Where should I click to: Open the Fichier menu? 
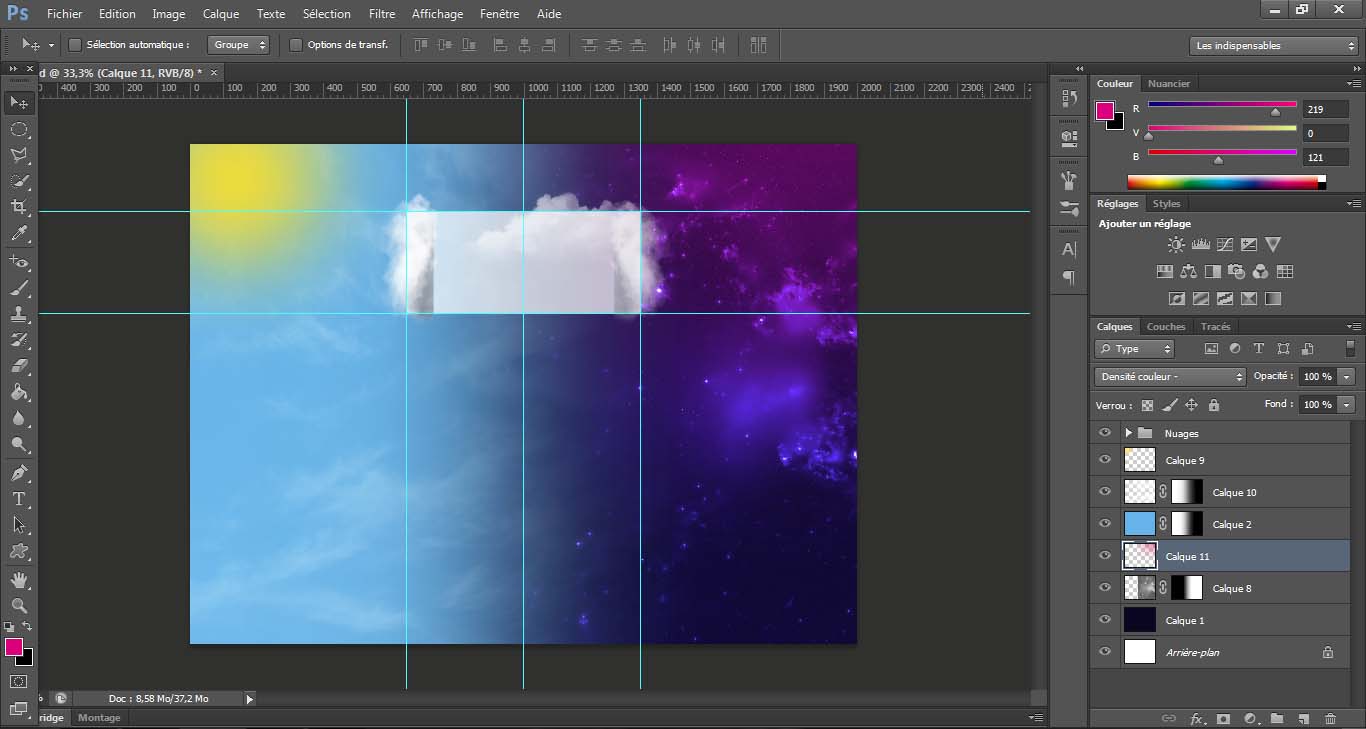(65, 14)
